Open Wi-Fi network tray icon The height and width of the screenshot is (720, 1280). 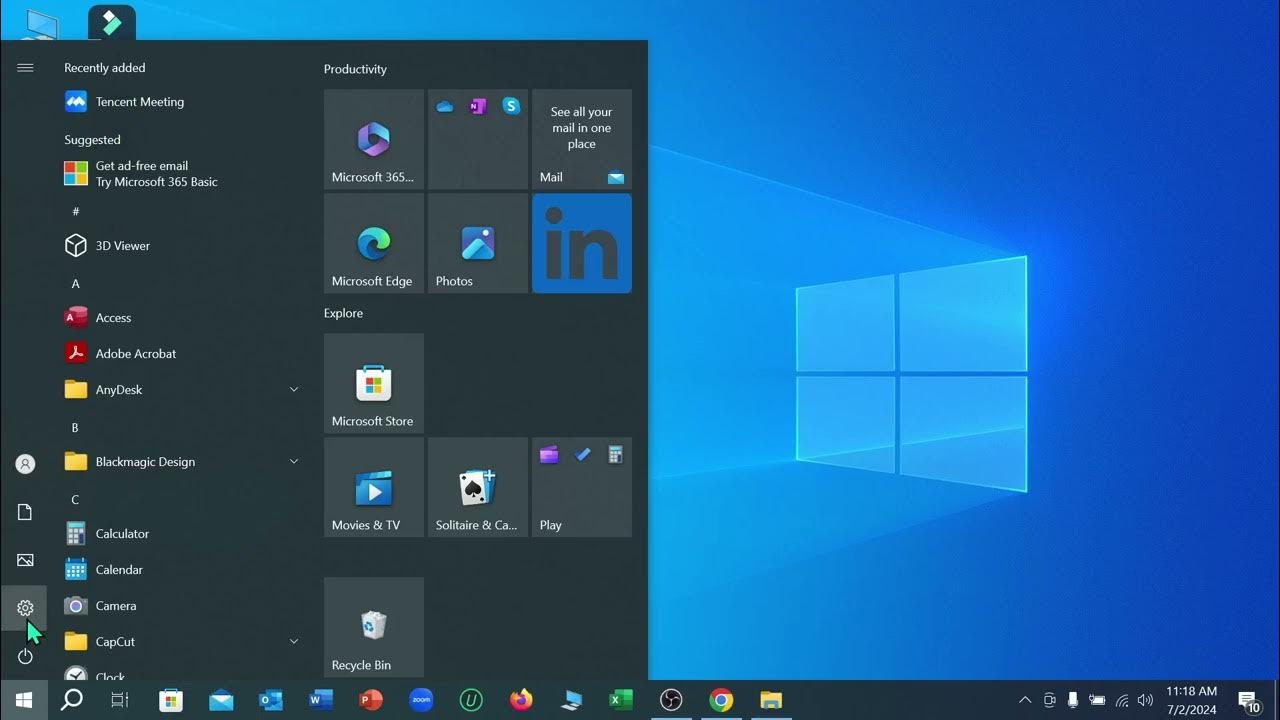(x=1122, y=700)
